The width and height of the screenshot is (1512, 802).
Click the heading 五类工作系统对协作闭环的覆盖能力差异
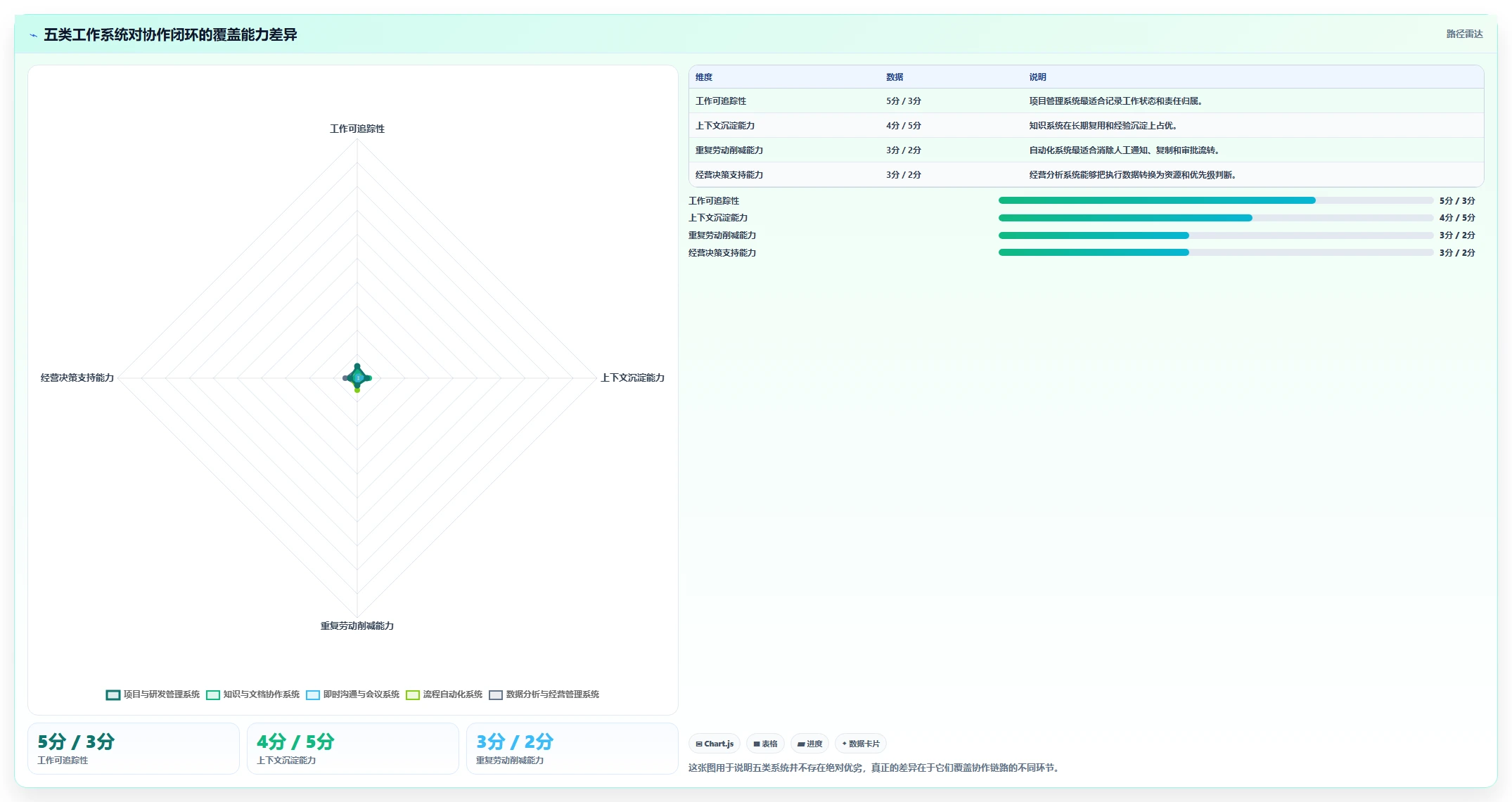click(170, 34)
